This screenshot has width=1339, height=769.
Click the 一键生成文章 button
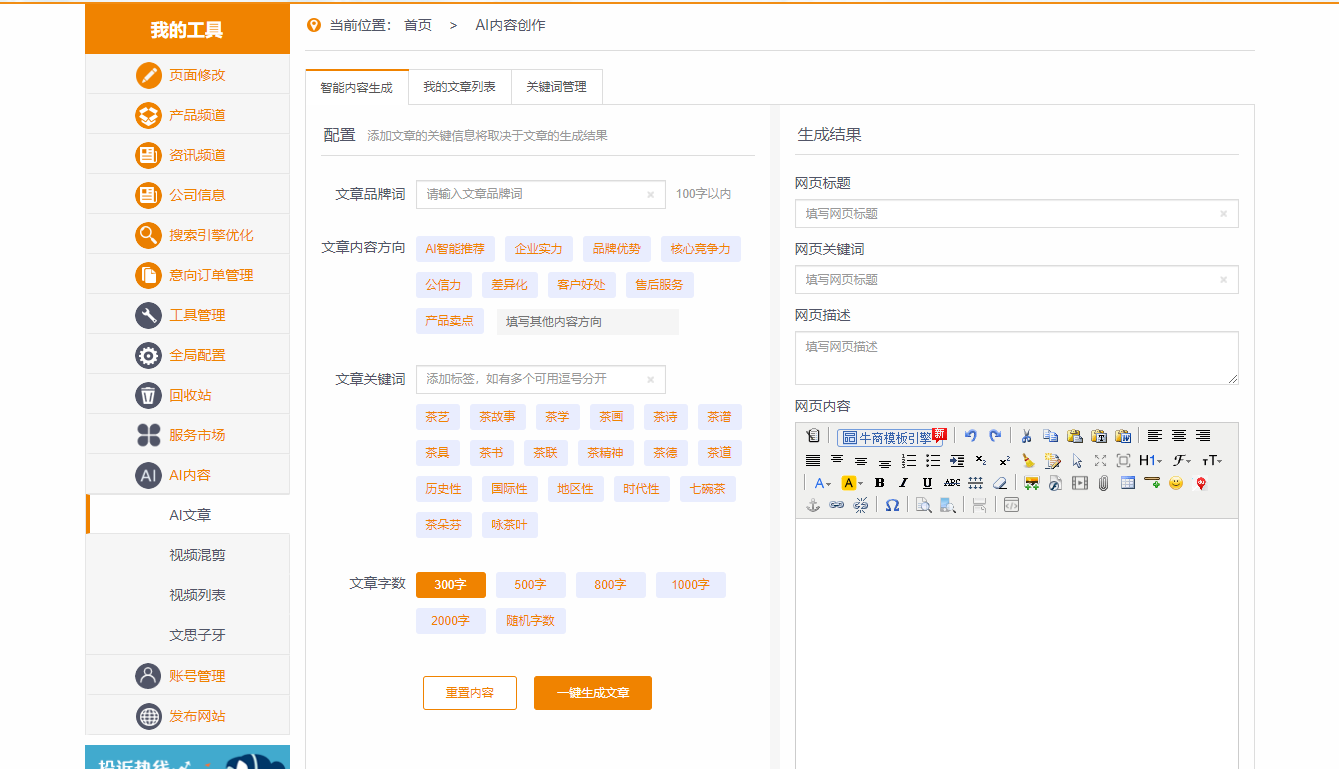(593, 693)
